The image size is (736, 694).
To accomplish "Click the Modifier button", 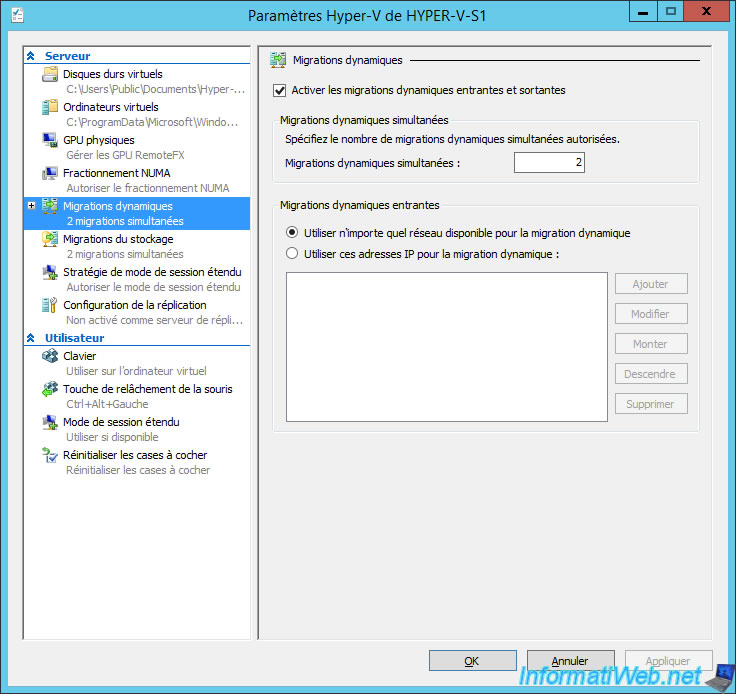I will (x=651, y=314).
